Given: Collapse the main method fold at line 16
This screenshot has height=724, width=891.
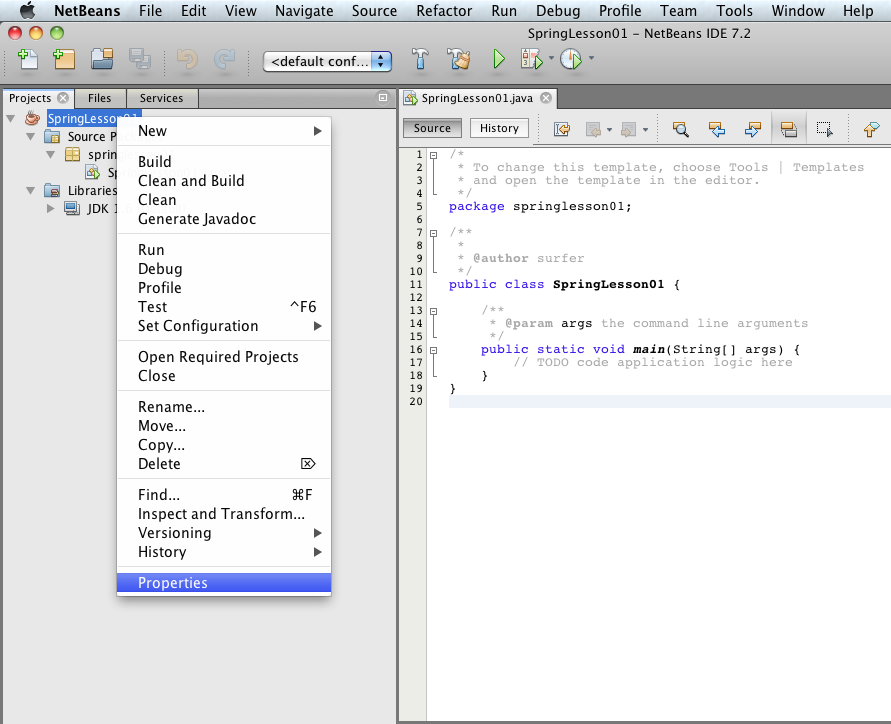Looking at the screenshot, I should (434, 350).
